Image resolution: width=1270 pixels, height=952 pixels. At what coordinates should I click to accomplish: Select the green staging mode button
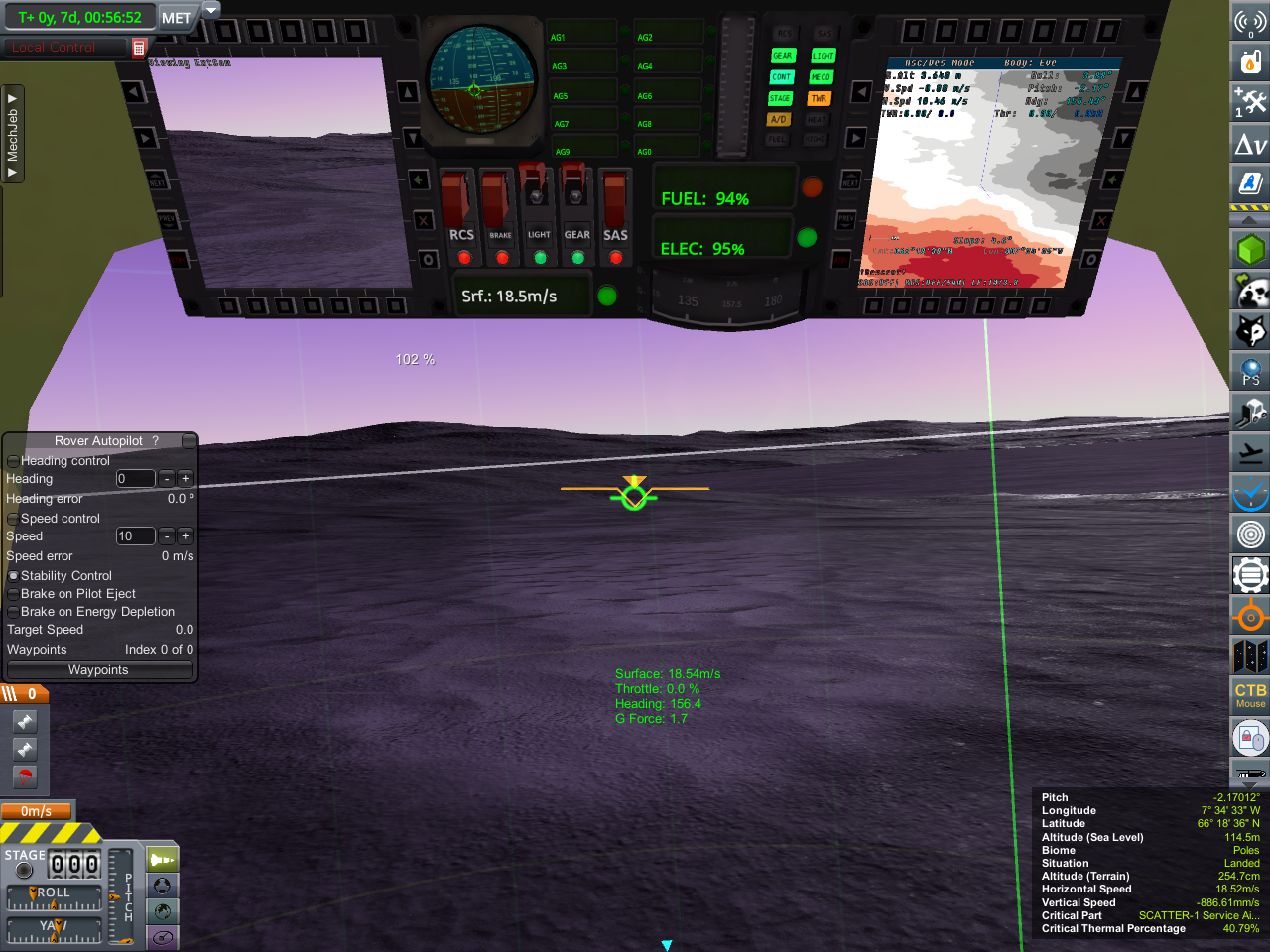[162, 860]
